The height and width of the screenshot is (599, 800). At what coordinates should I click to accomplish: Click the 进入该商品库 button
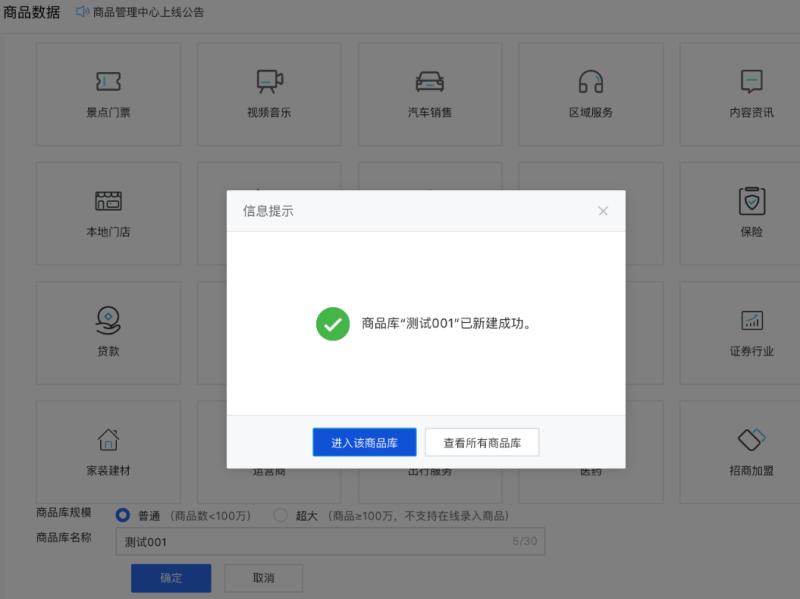click(x=364, y=441)
